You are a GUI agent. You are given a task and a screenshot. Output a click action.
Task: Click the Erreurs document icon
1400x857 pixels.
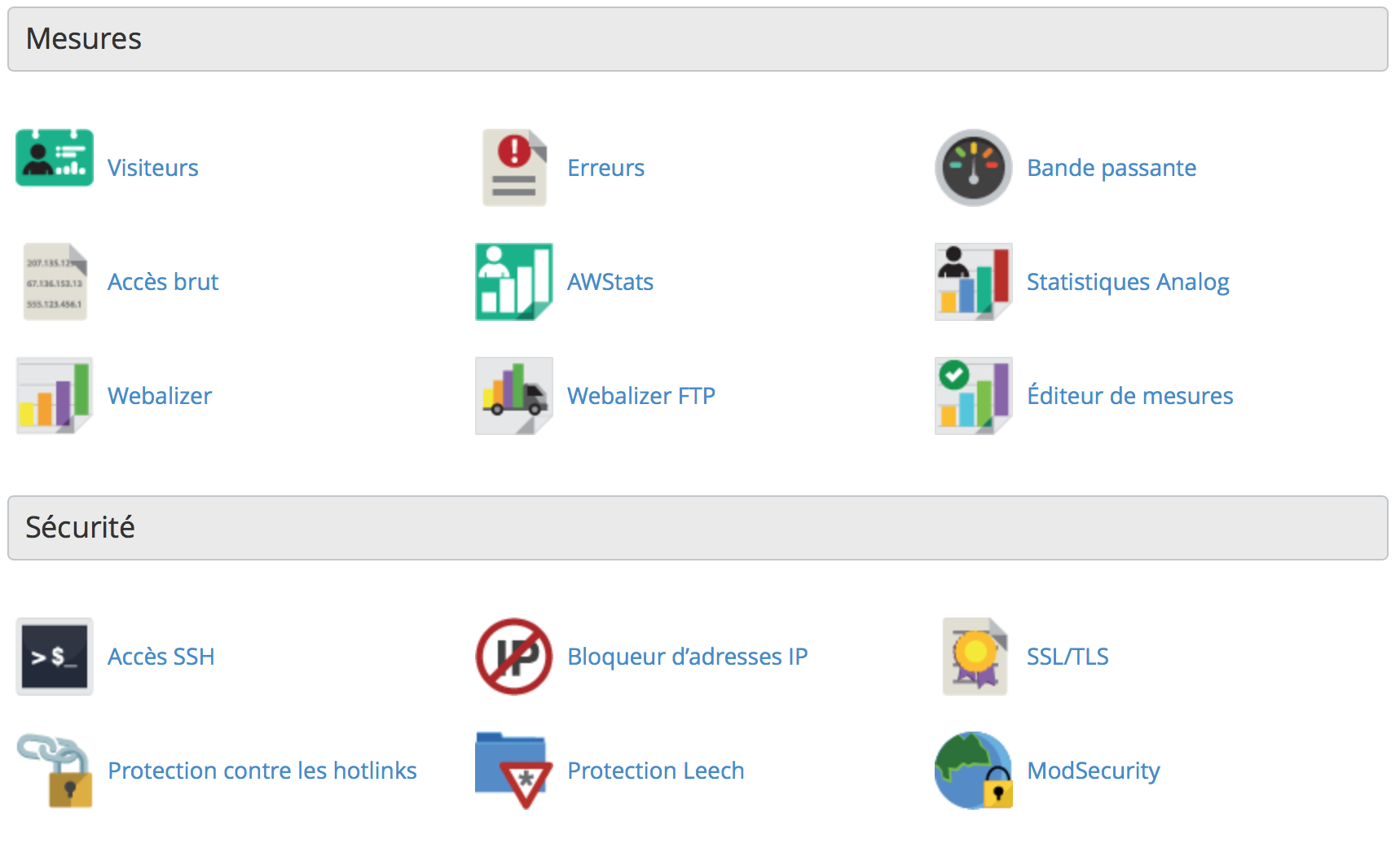(x=514, y=167)
